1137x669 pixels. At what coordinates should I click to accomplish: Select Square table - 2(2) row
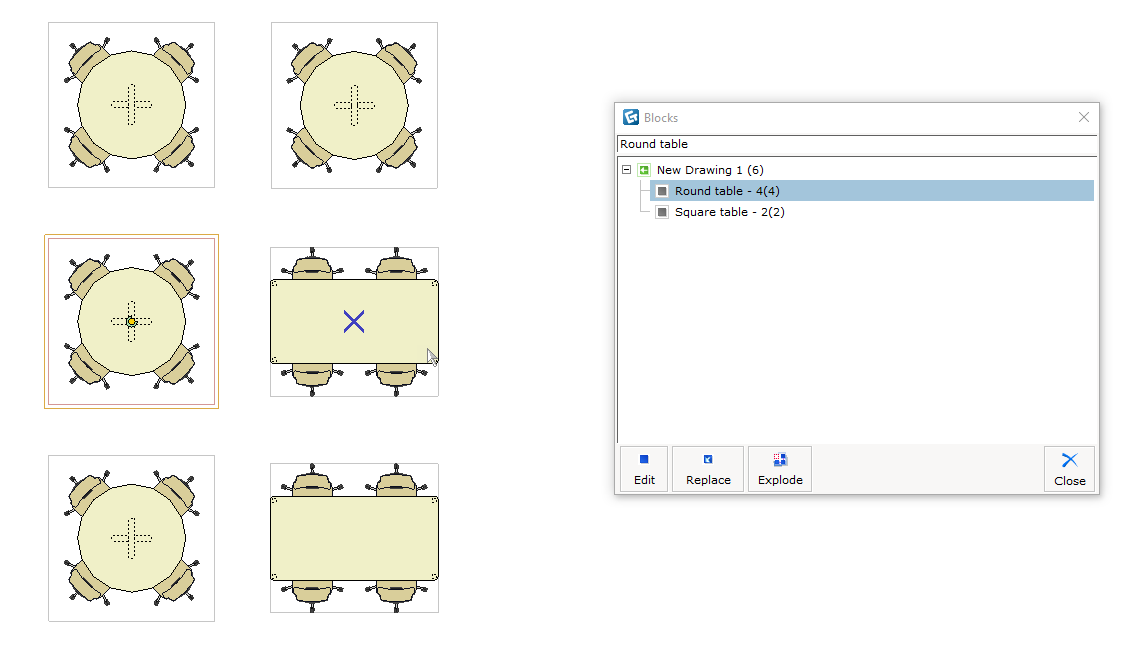tap(729, 212)
